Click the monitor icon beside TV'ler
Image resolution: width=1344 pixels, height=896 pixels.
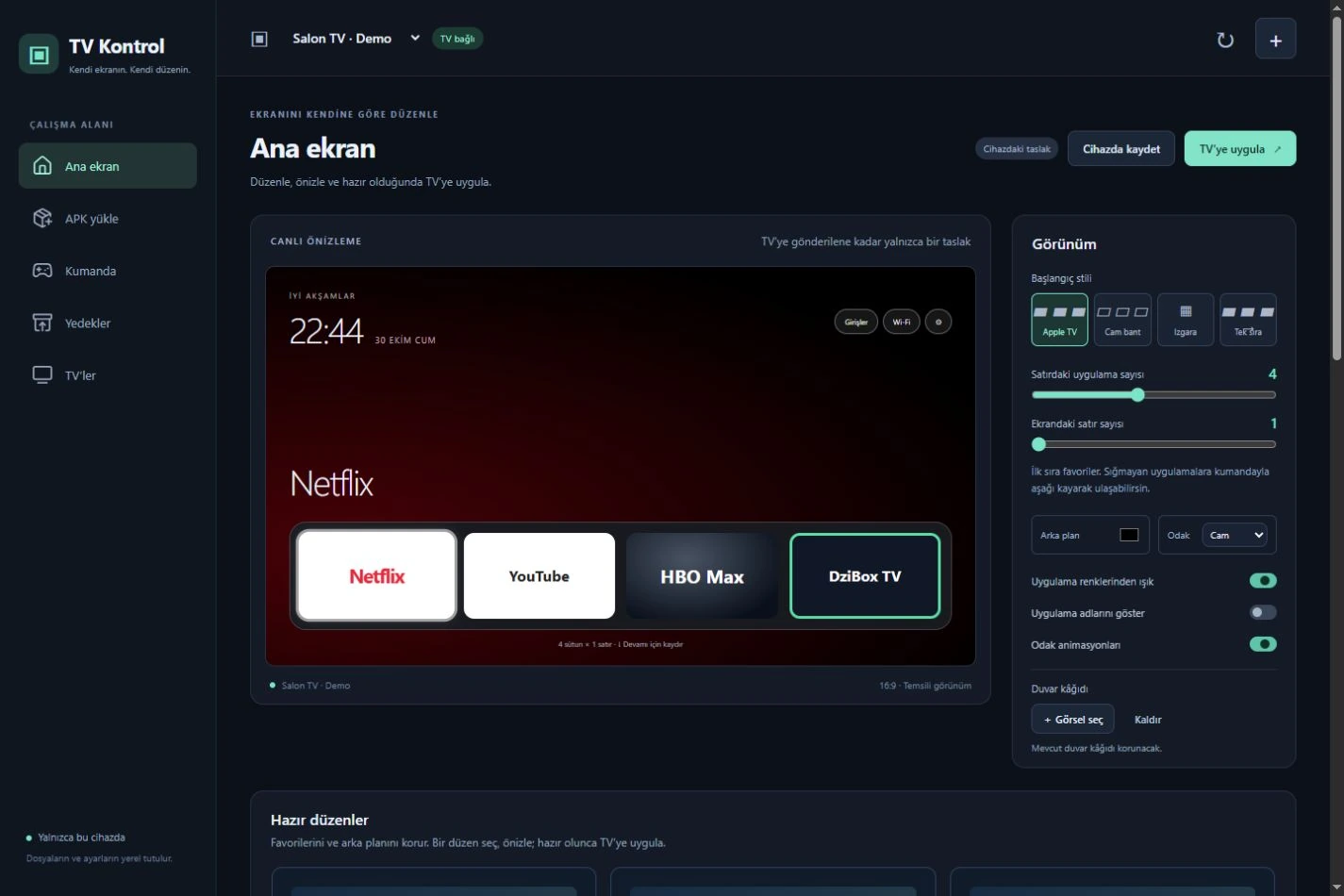coord(42,374)
